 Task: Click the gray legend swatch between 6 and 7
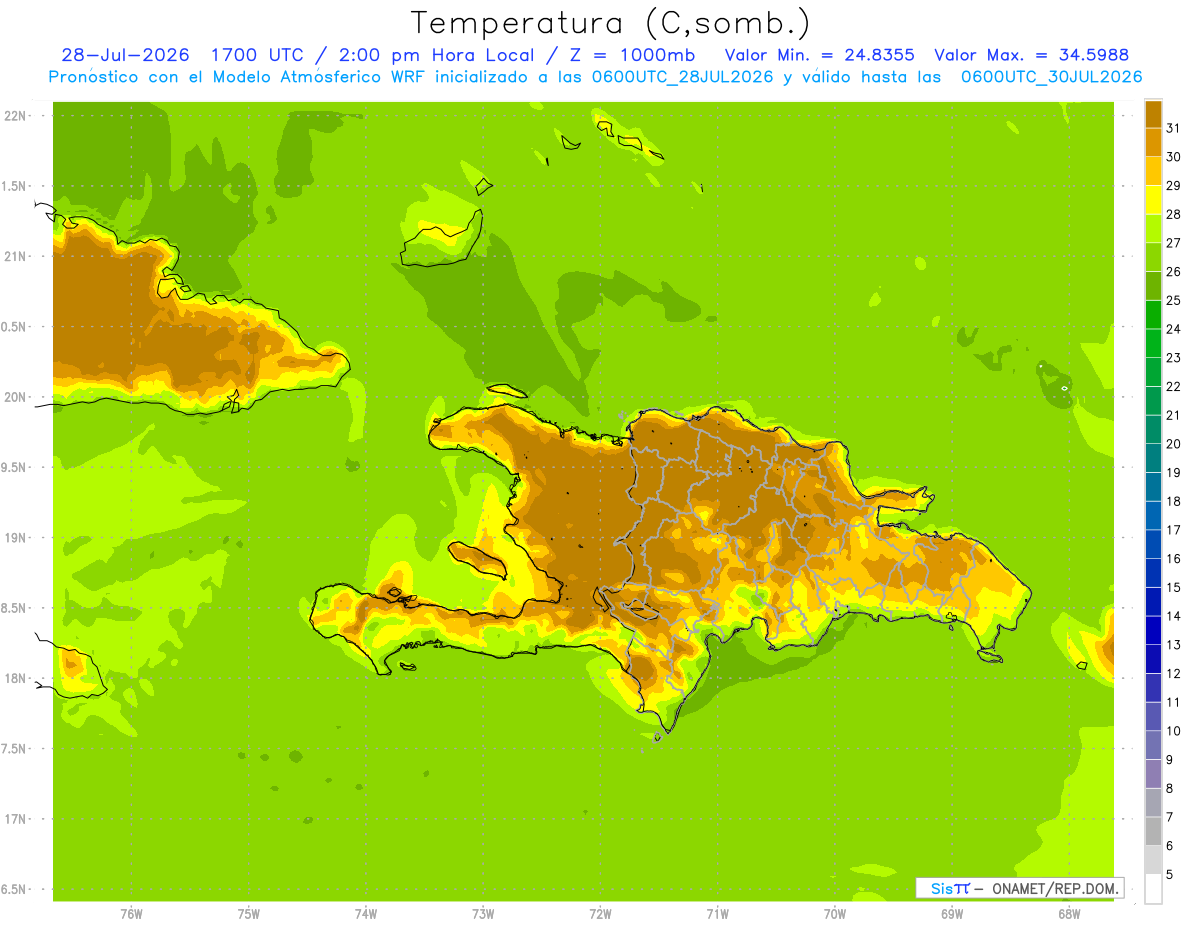(x=1153, y=832)
